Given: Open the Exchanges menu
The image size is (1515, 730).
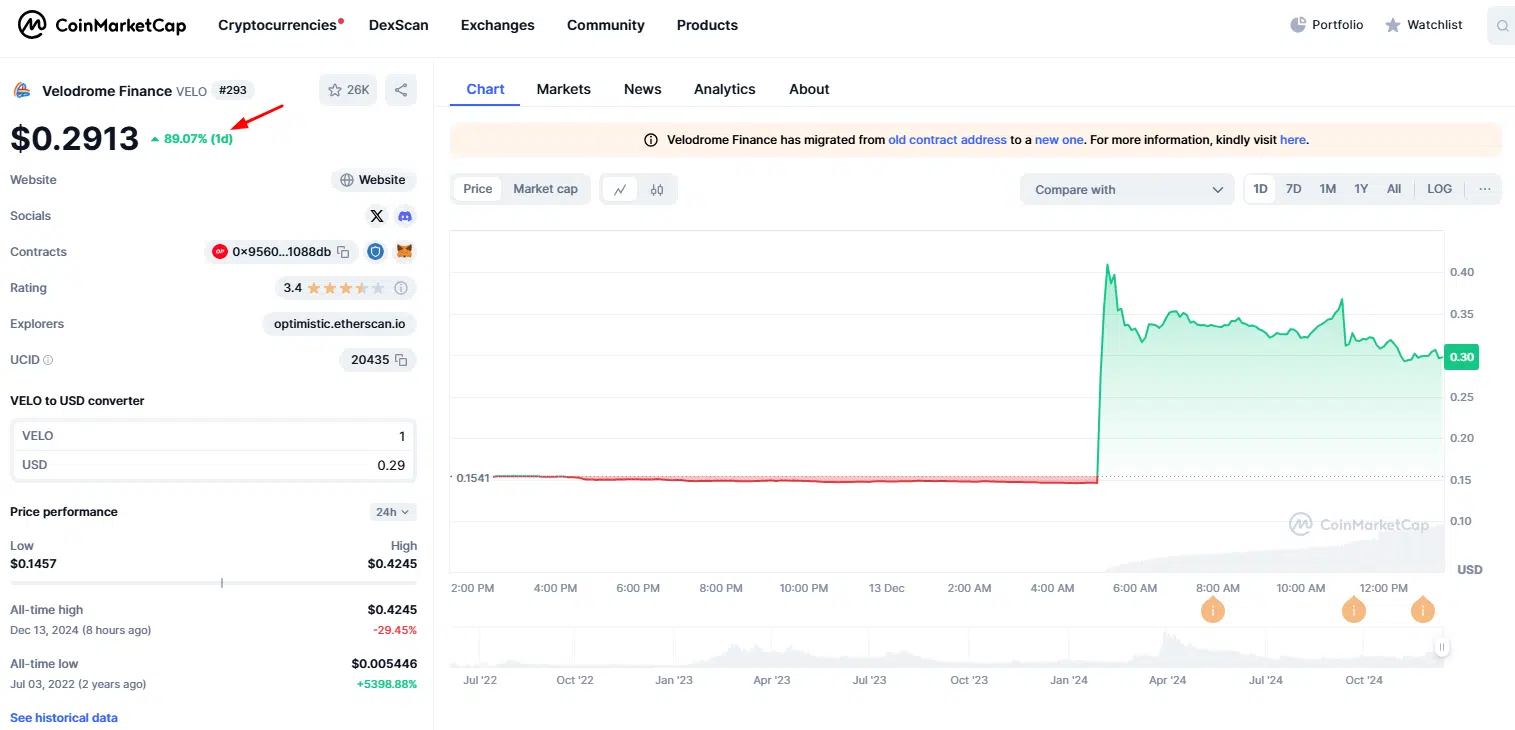Looking at the screenshot, I should 498,25.
